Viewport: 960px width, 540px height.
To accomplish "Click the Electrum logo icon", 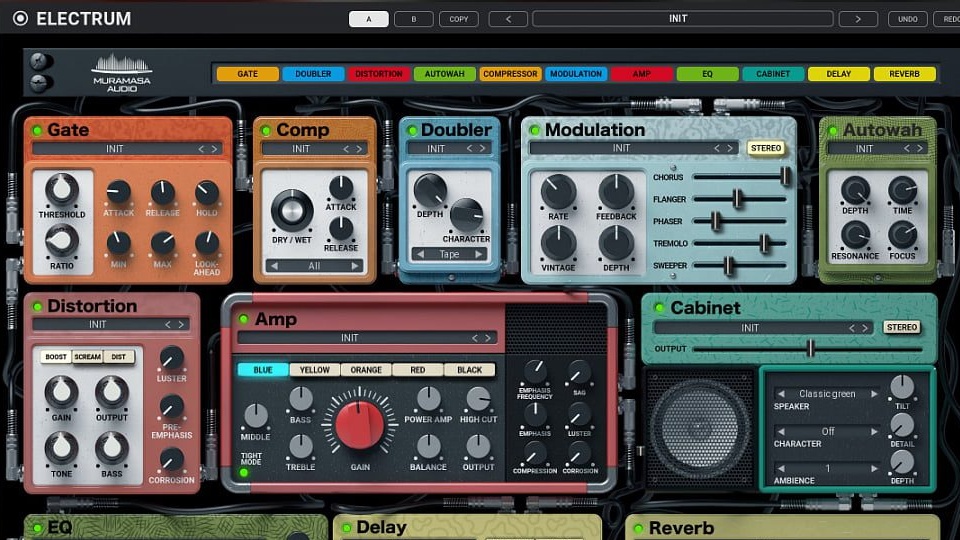I will tap(20, 18).
